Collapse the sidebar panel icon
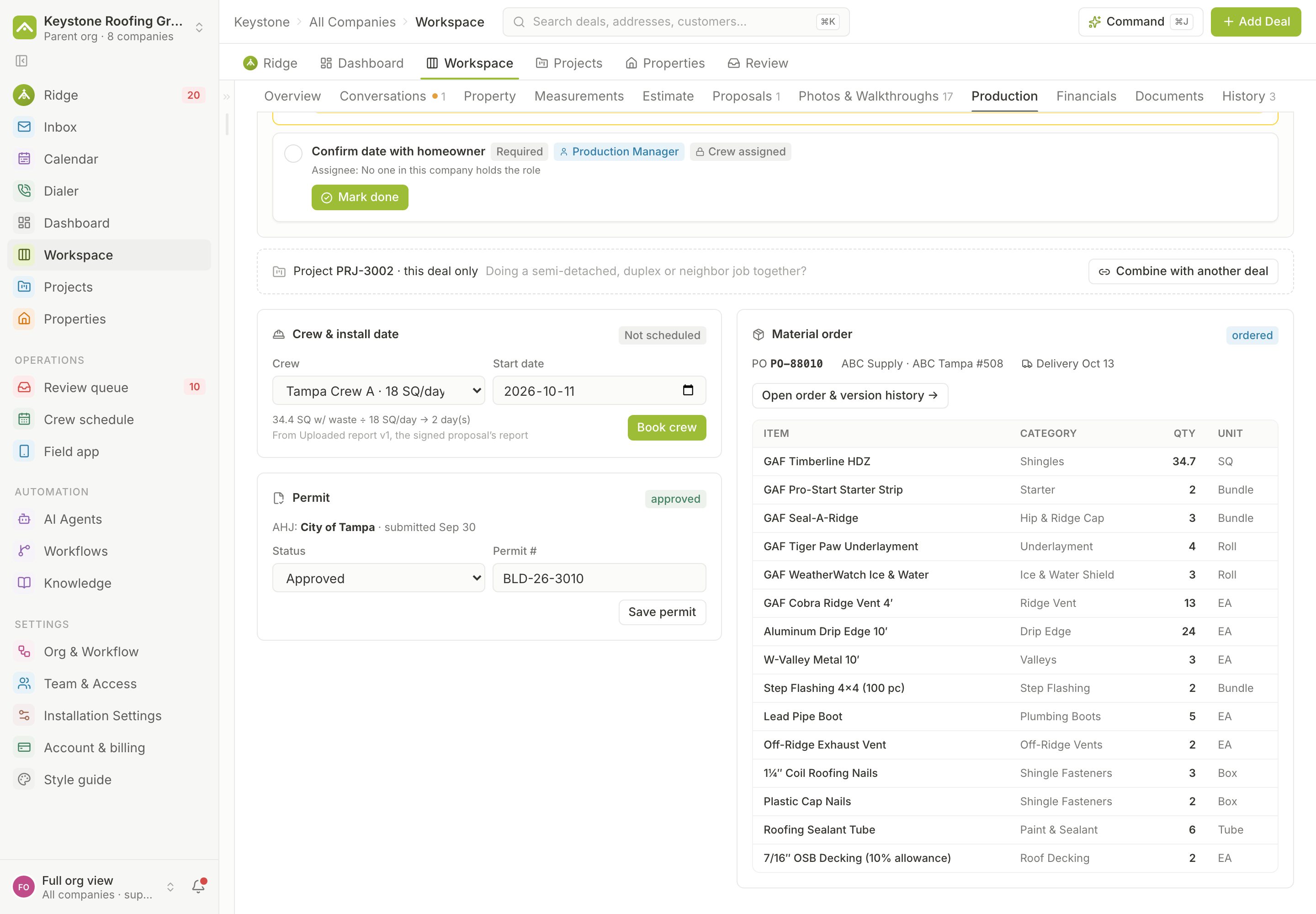The image size is (1316, 914). (22, 61)
